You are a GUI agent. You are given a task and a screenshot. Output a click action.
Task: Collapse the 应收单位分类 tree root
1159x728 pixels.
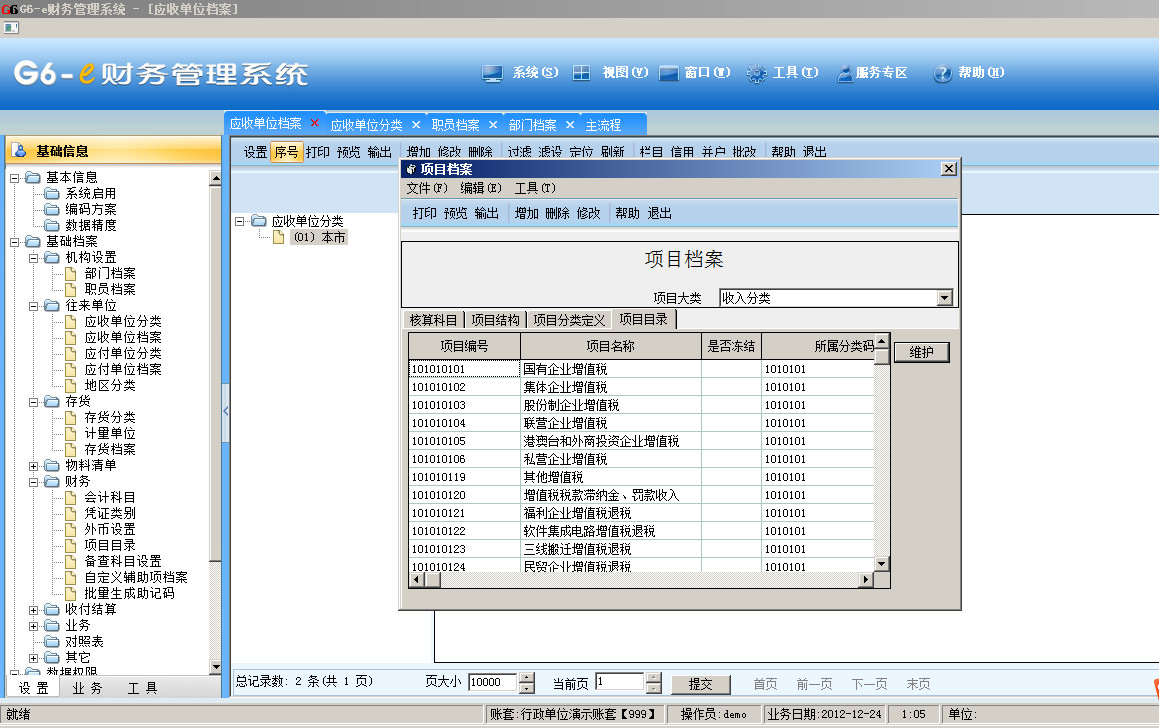(240, 221)
